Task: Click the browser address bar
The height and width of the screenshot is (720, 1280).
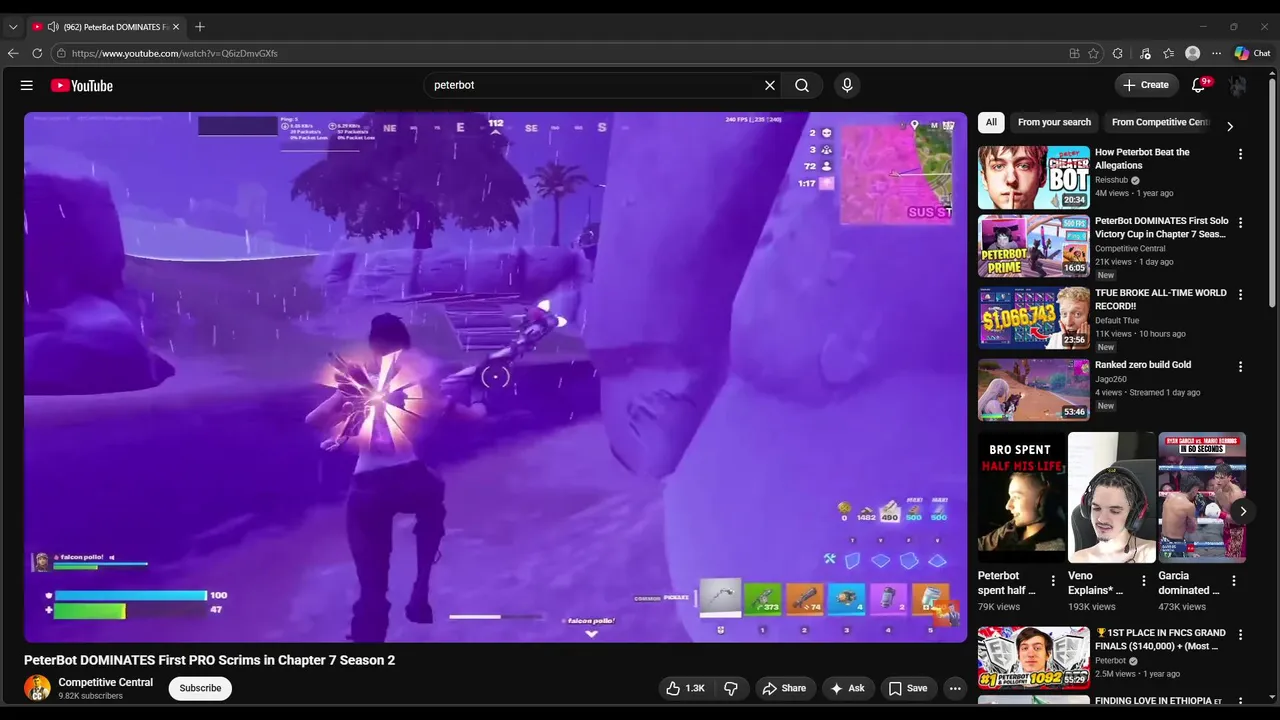Action: click(x=560, y=53)
